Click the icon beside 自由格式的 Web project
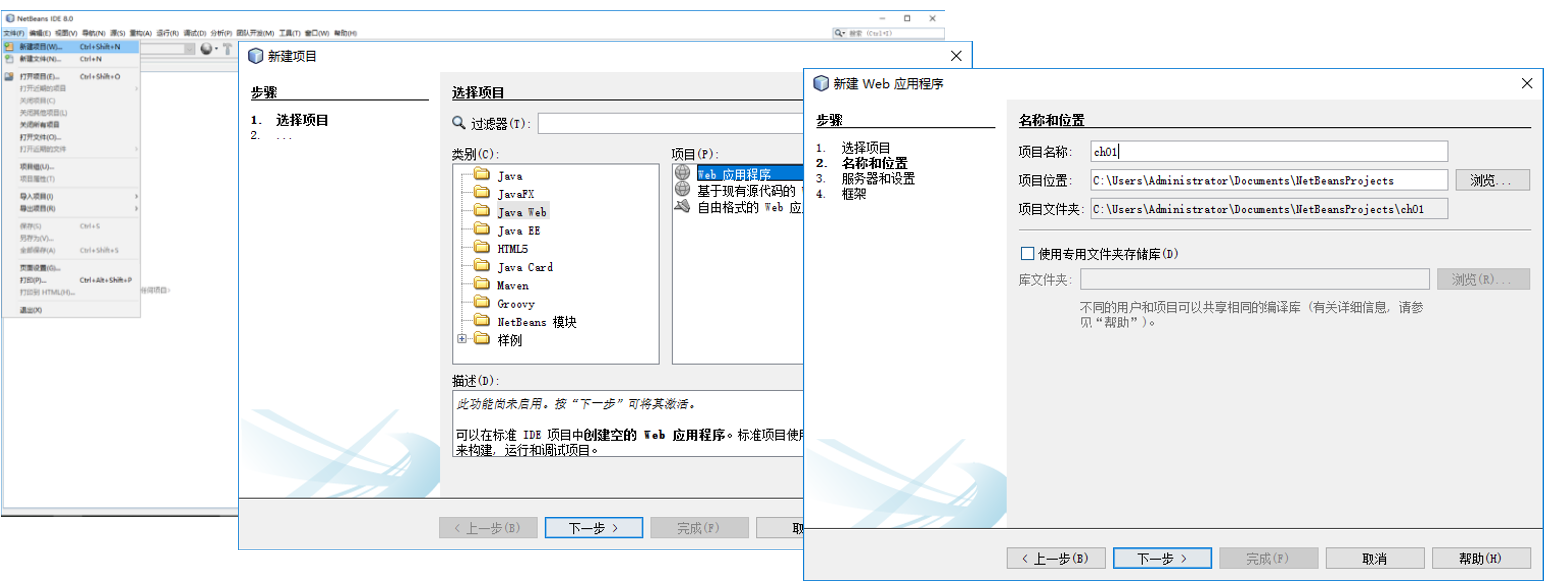Image resolution: width=1552 pixels, height=588 pixels. (x=683, y=207)
